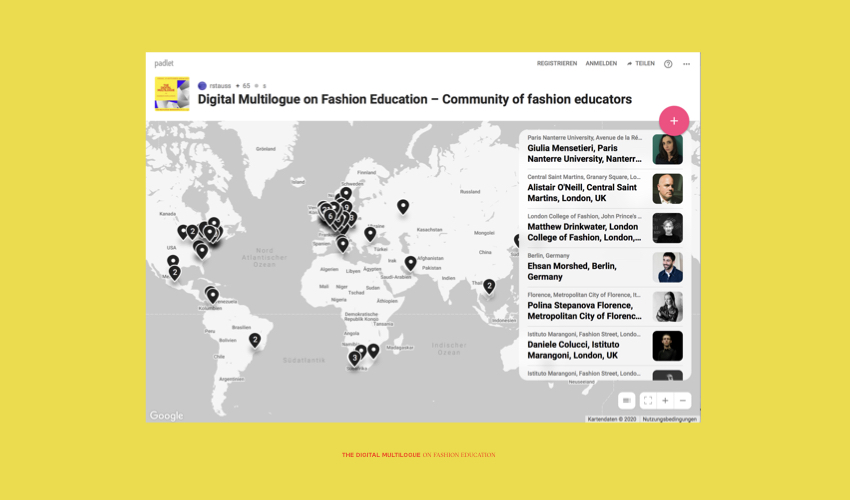Open the help question mark icon
Viewport: 850px width, 500px height.
point(668,64)
